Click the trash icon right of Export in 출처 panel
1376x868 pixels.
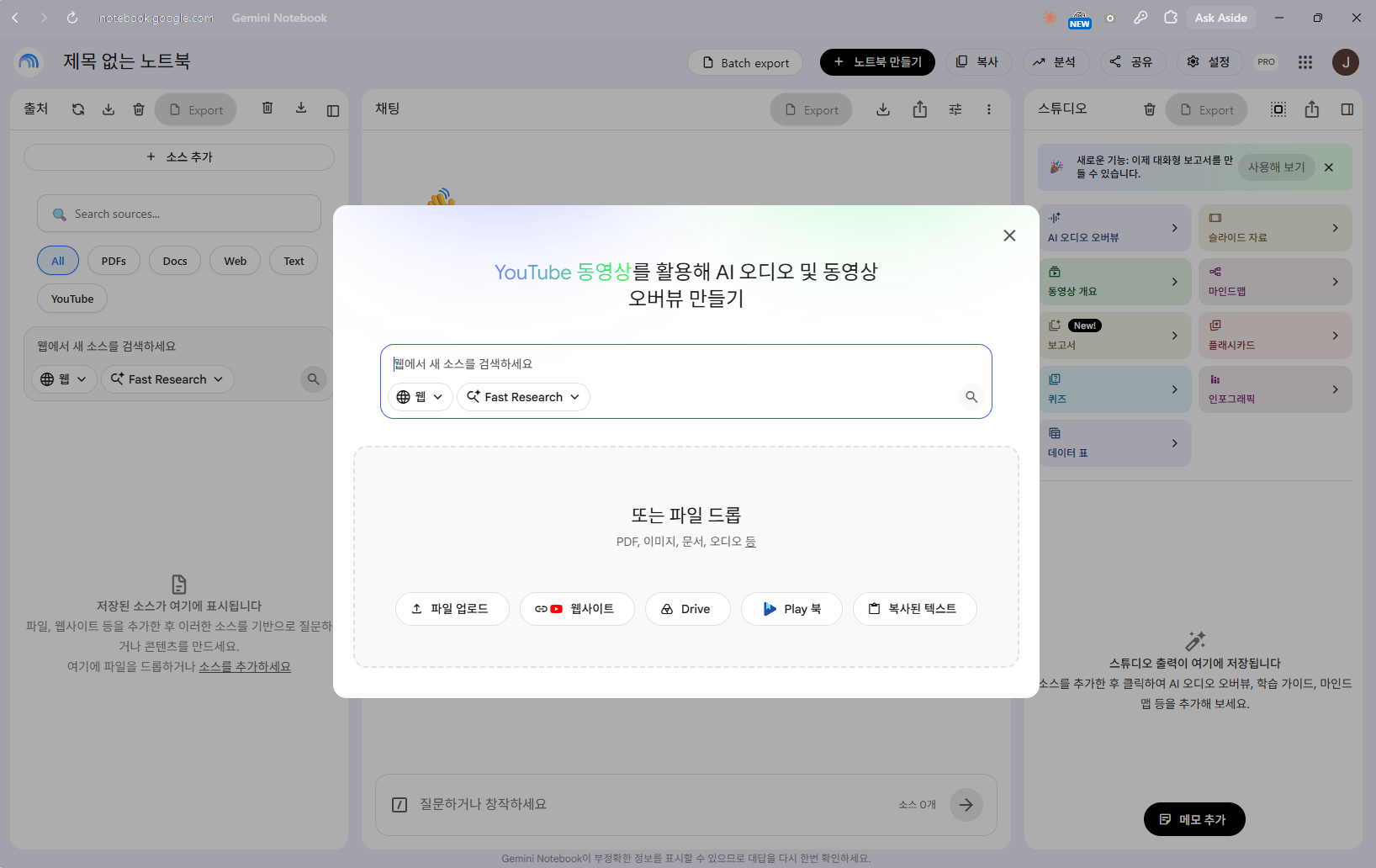[x=267, y=108]
